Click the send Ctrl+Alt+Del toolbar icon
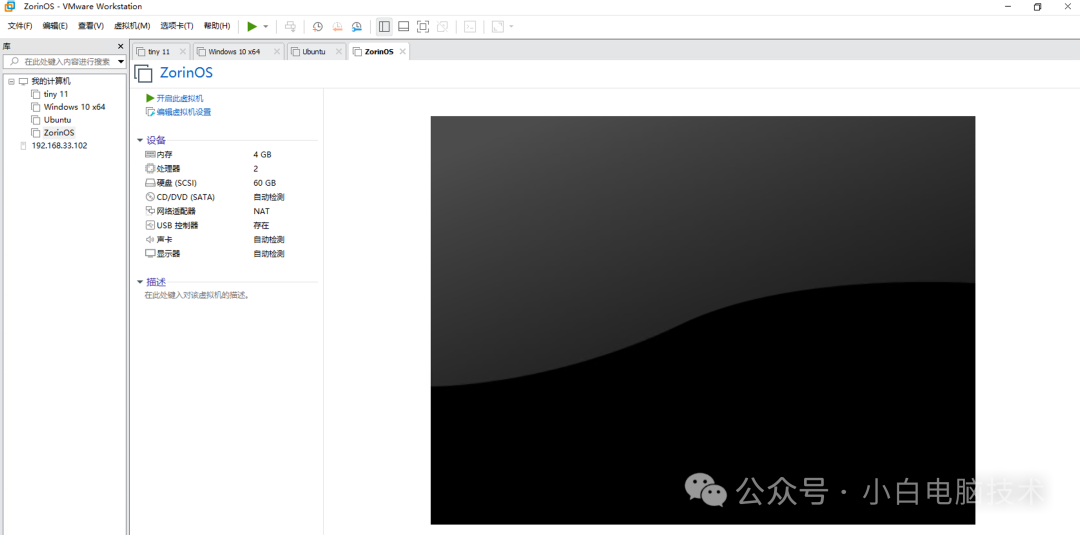Image resolution: width=1080 pixels, height=535 pixels. point(291,26)
